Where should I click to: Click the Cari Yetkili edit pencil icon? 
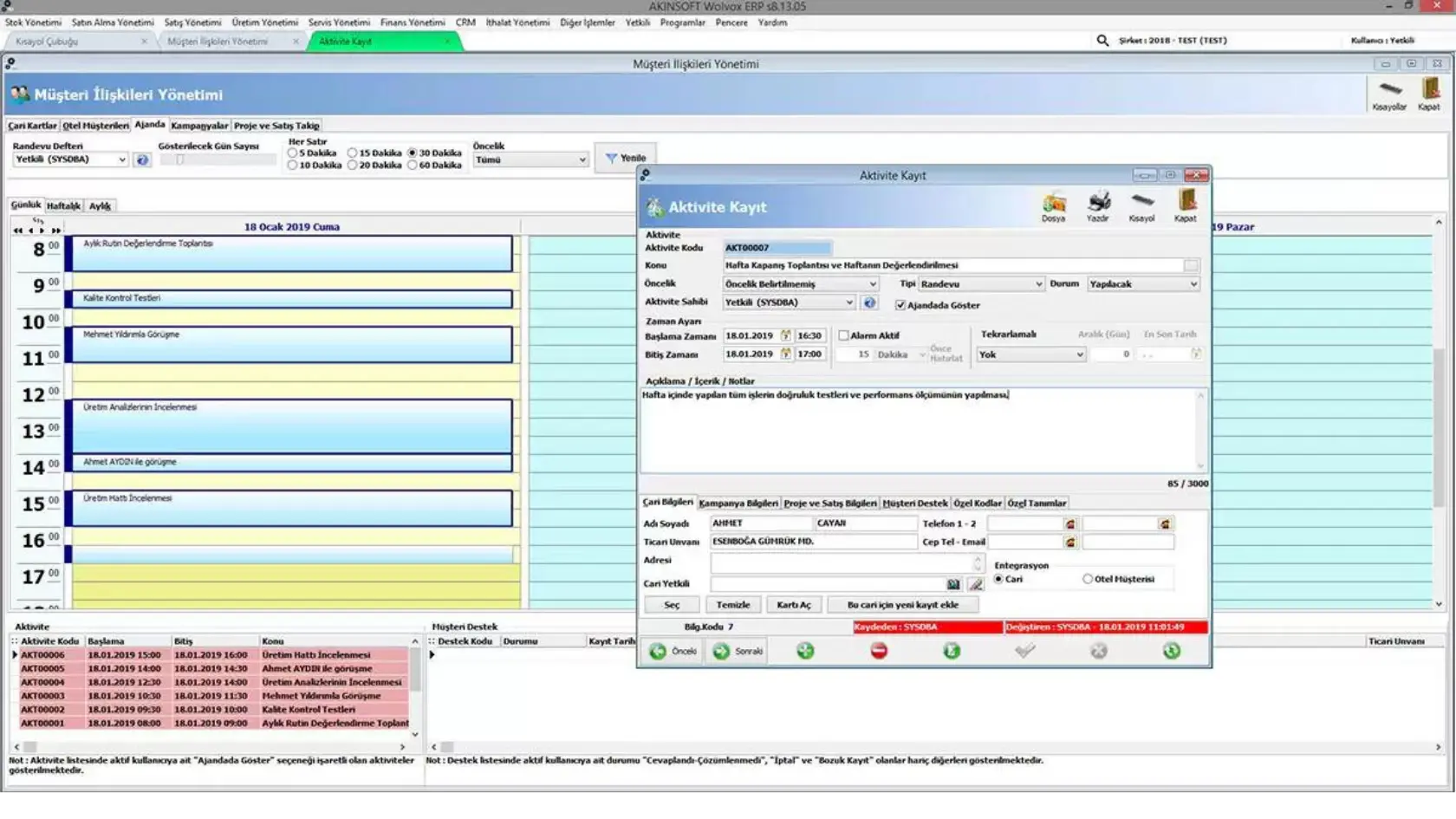975,584
